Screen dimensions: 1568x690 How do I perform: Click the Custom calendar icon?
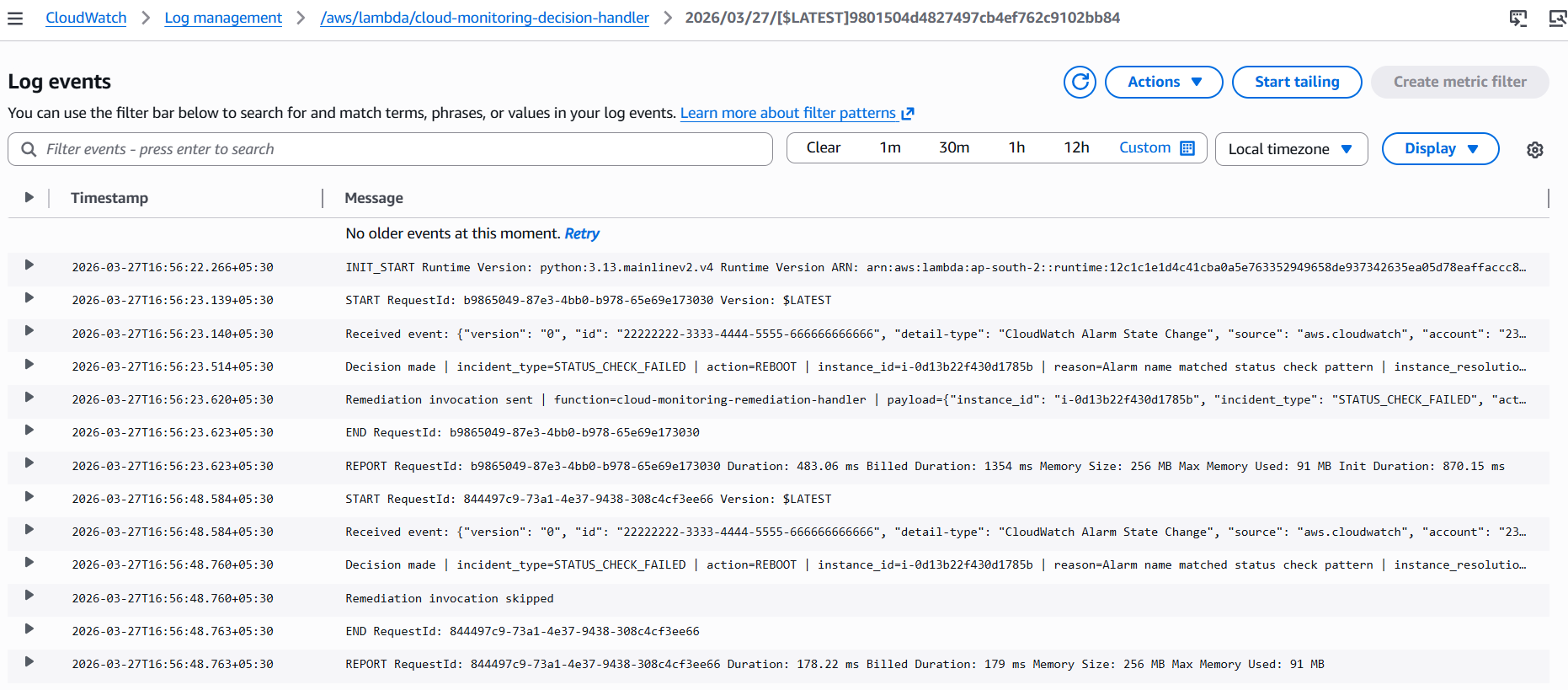tap(1187, 148)
